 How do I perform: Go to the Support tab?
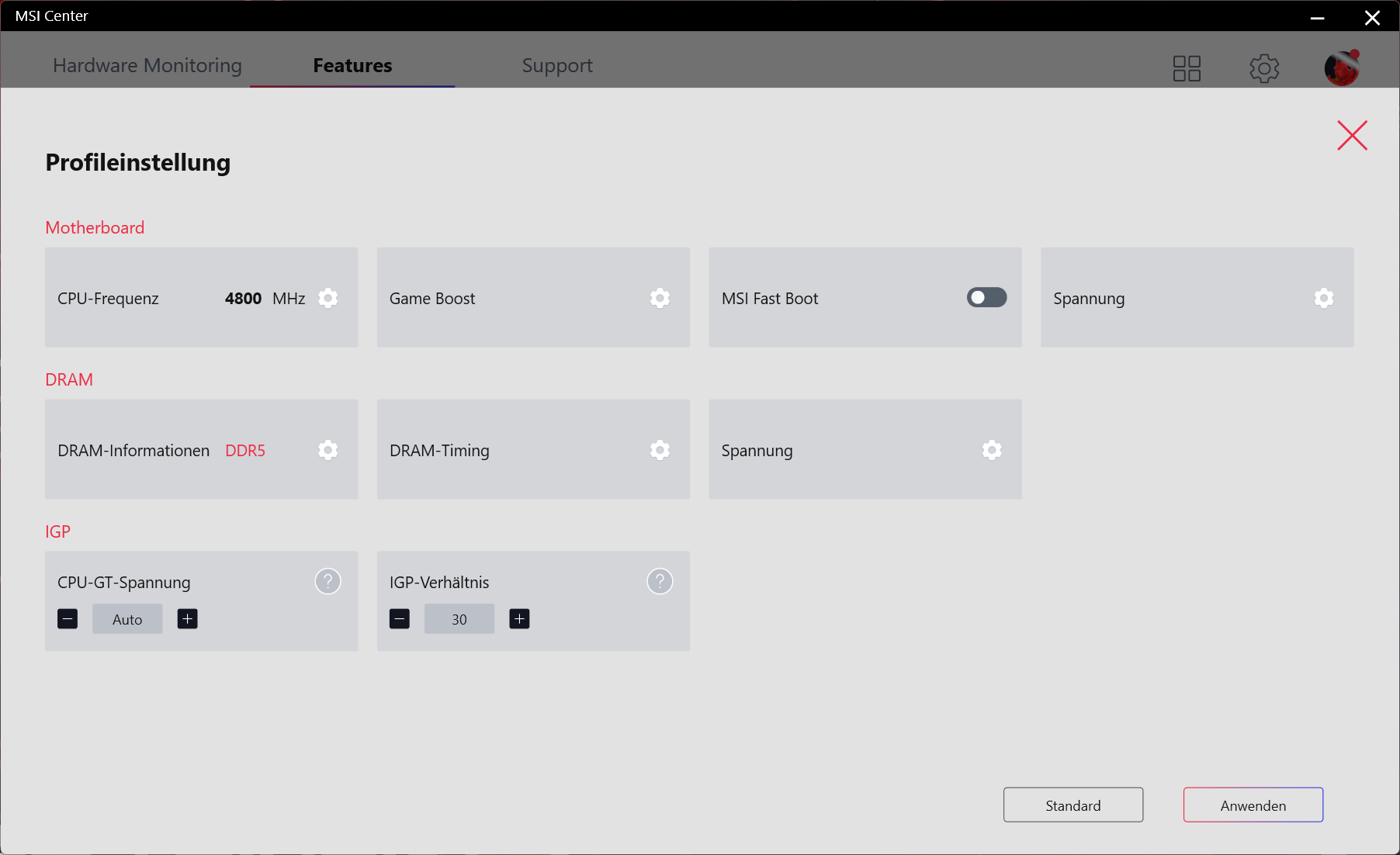557,66
